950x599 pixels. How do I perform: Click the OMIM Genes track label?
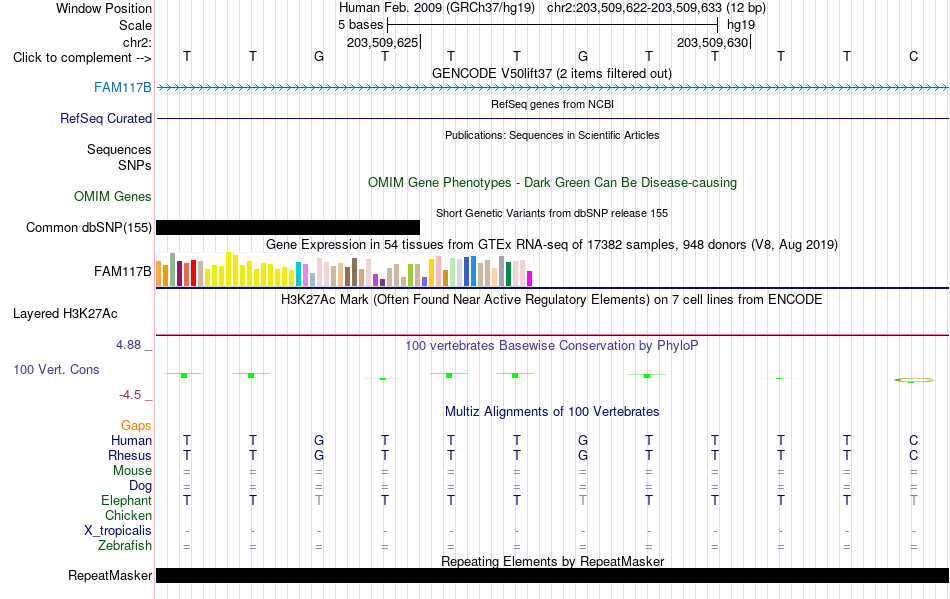[112, 196]
